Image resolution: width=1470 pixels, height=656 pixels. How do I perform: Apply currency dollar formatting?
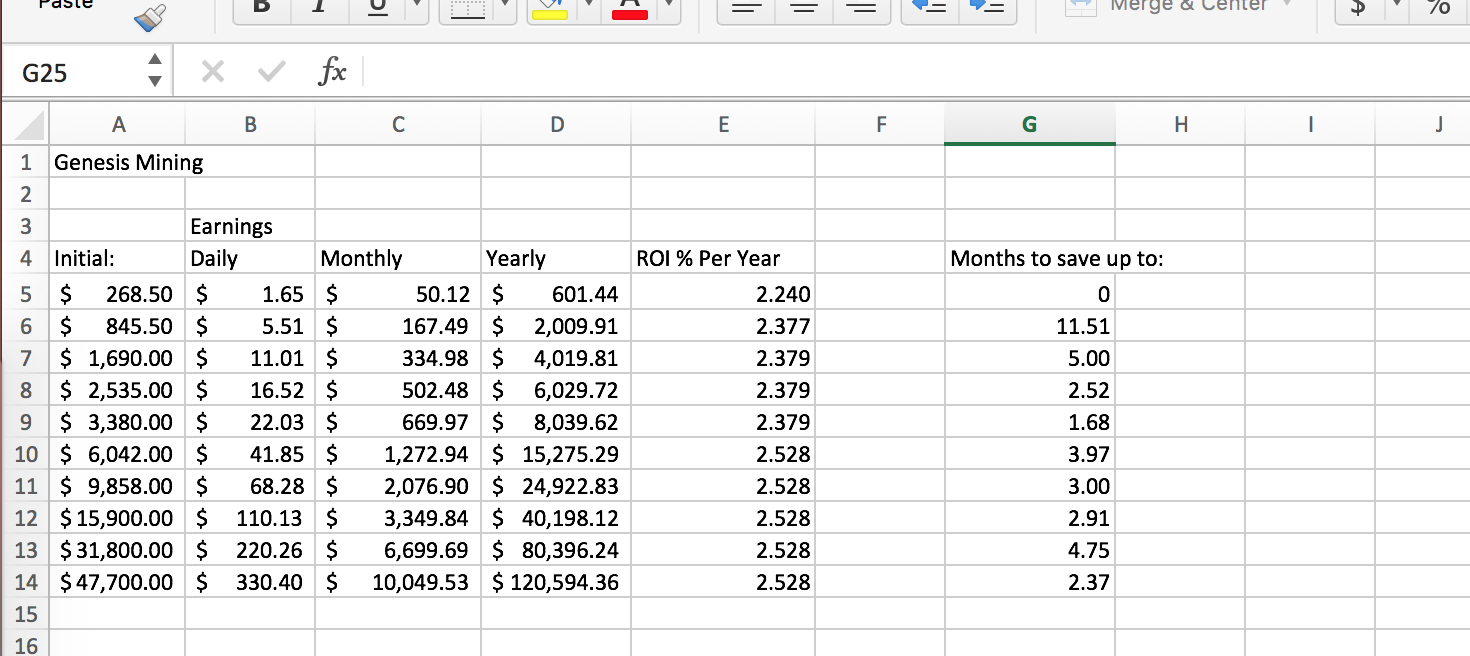[x=1358, y=7]
